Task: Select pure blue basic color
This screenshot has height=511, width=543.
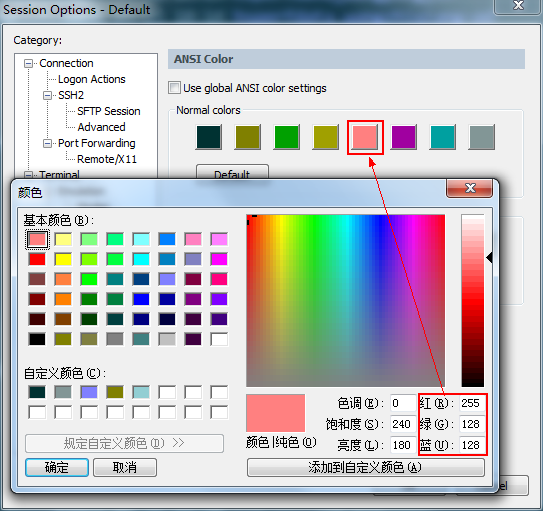Action: click(141, 299)
